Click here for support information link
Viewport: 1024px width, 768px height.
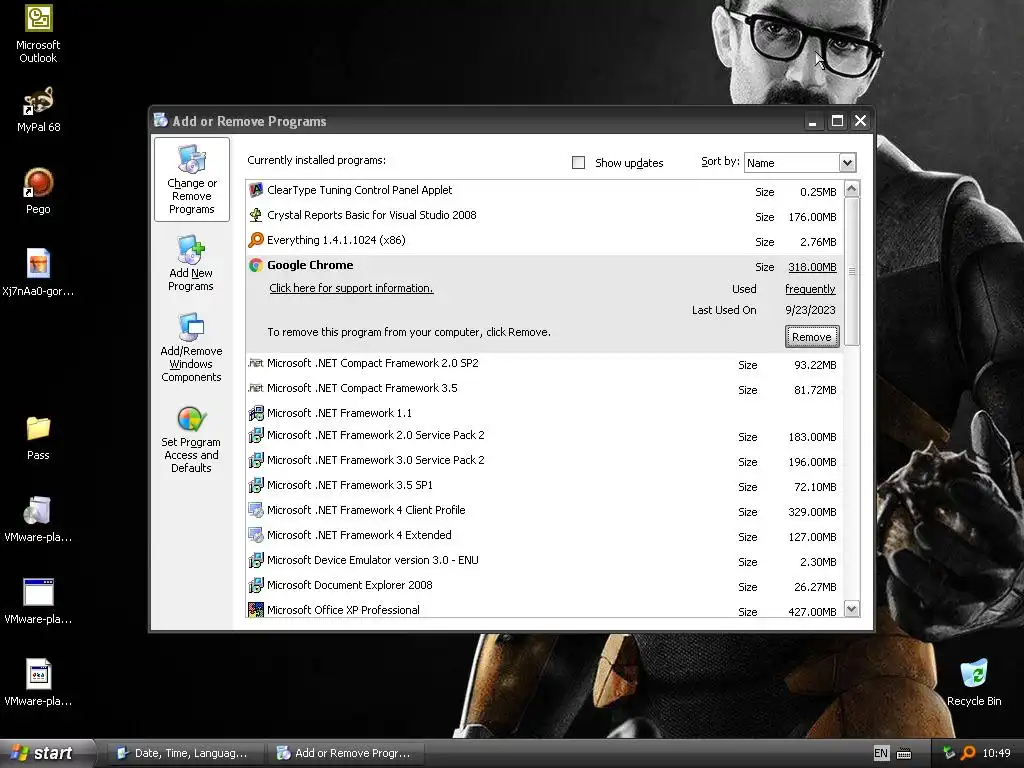pyautogui.click(x=351, y=288)
